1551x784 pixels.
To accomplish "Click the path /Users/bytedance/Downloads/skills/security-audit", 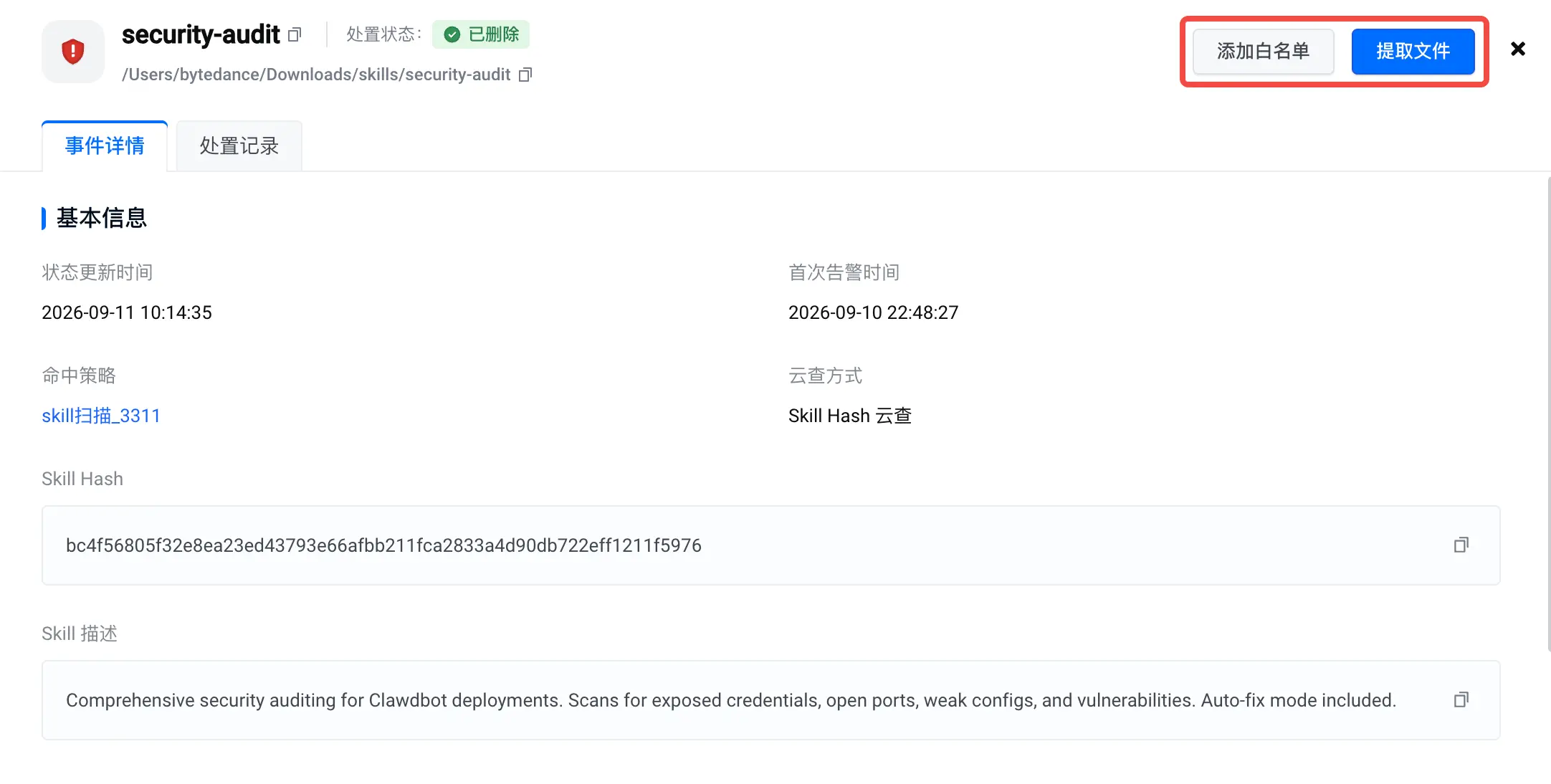I will (x=316, y=75).
